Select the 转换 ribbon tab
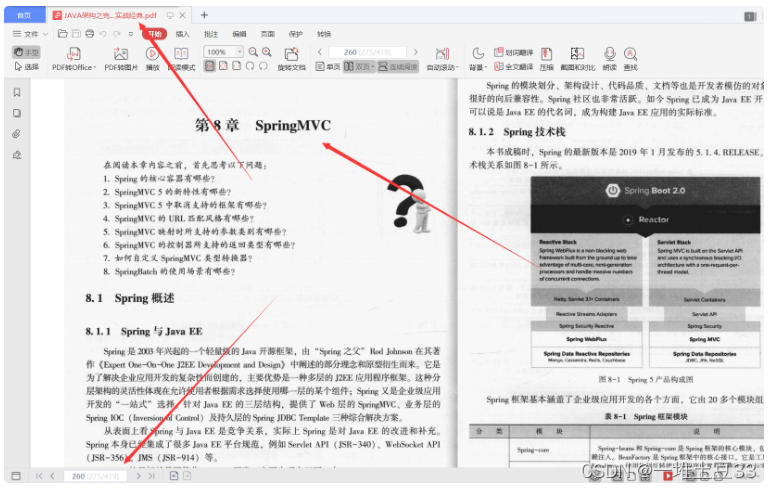 pos(324,34)
